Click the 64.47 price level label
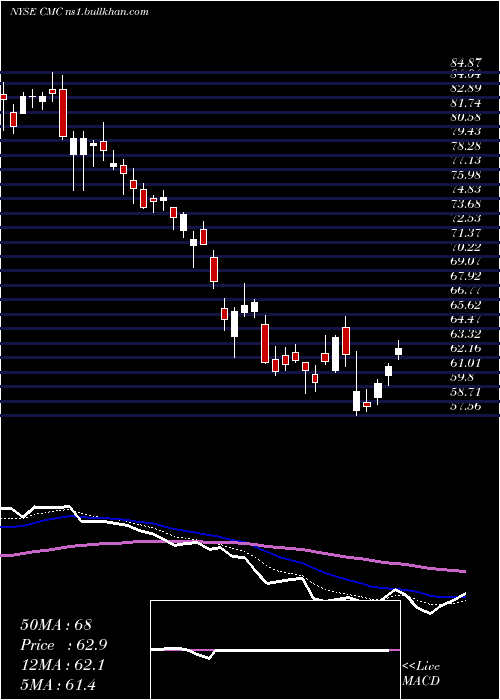This screenshot has width=500, height=700. click(x=465, y=320)
